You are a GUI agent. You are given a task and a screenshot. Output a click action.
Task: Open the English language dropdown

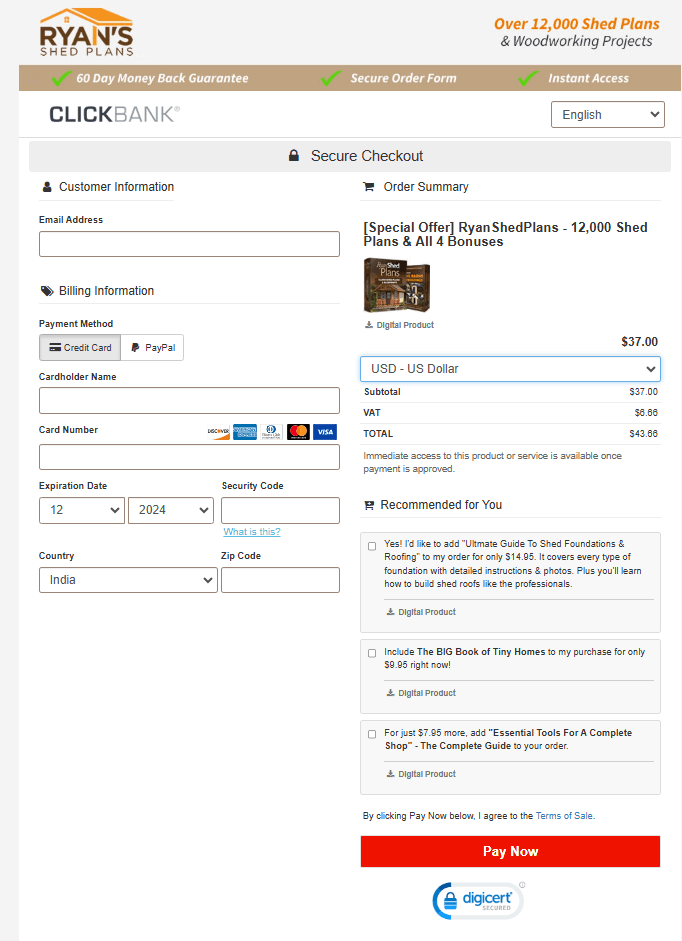(607, 114)
